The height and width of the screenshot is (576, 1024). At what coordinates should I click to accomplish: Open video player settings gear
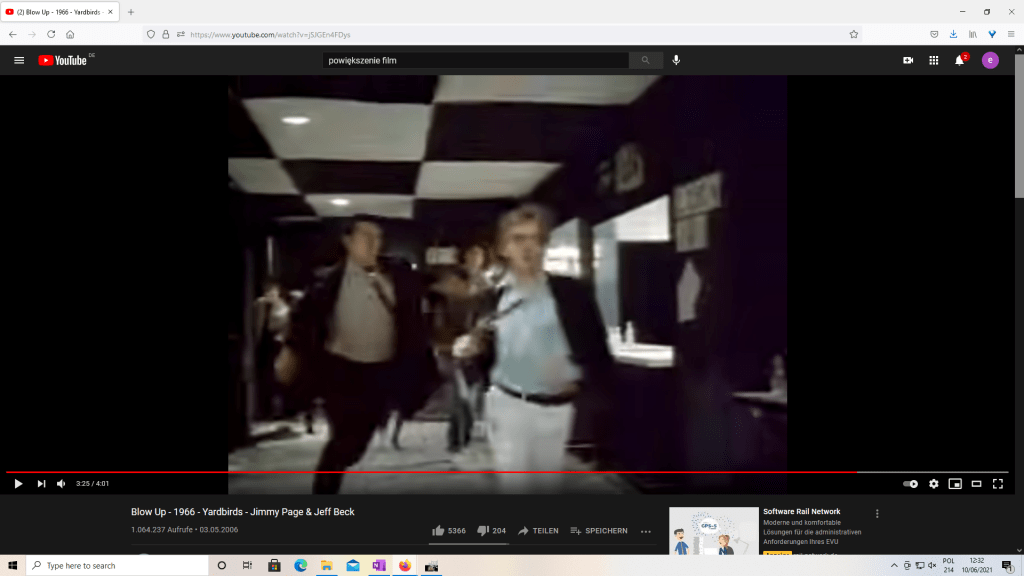pyautogui.click(x=933, y=484)
